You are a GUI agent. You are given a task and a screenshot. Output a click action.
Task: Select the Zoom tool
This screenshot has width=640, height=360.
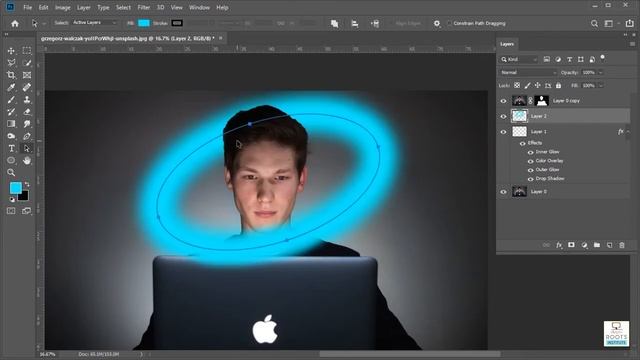click(11, 173)
